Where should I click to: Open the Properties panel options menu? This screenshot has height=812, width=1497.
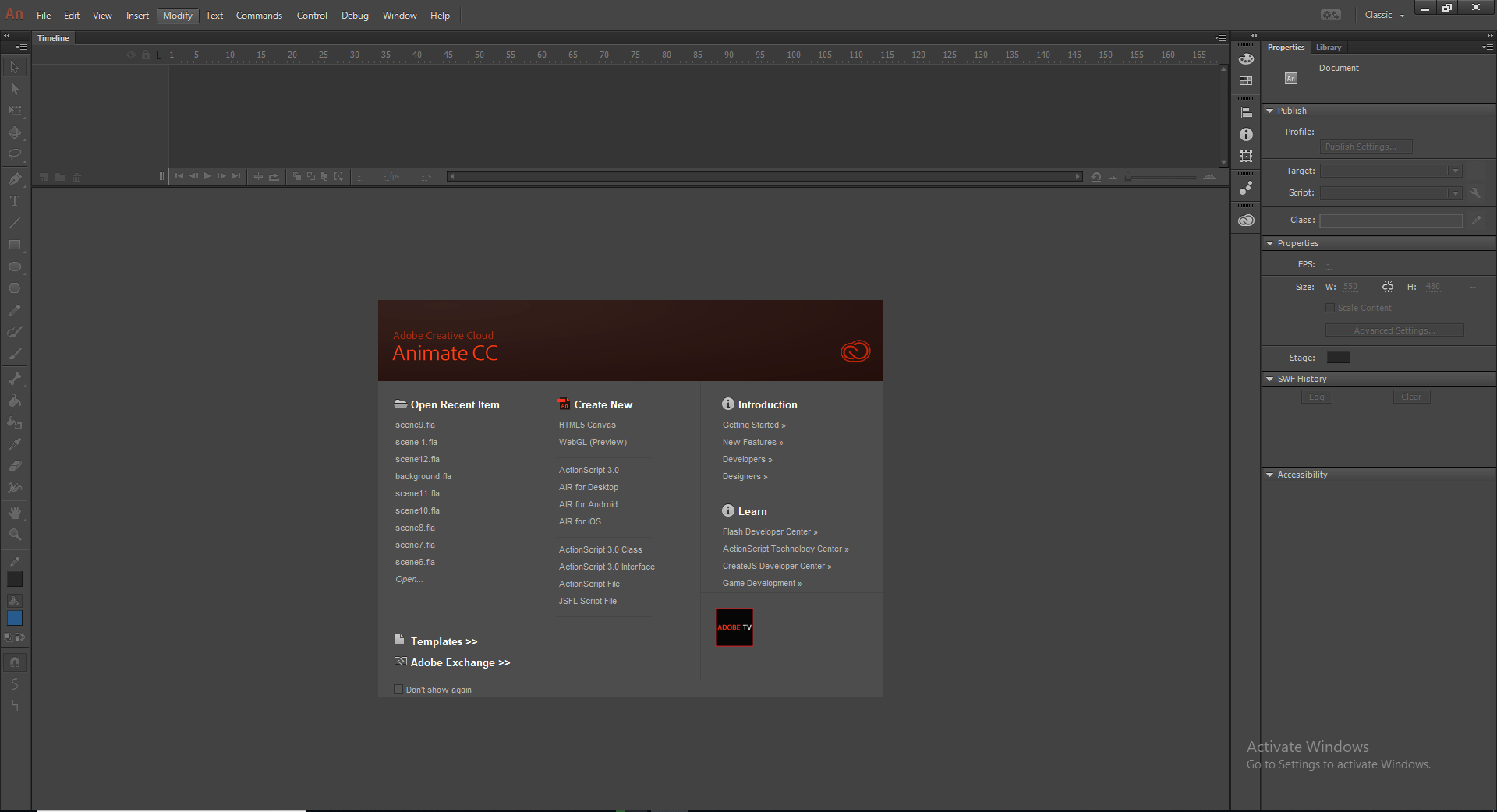1488,48
